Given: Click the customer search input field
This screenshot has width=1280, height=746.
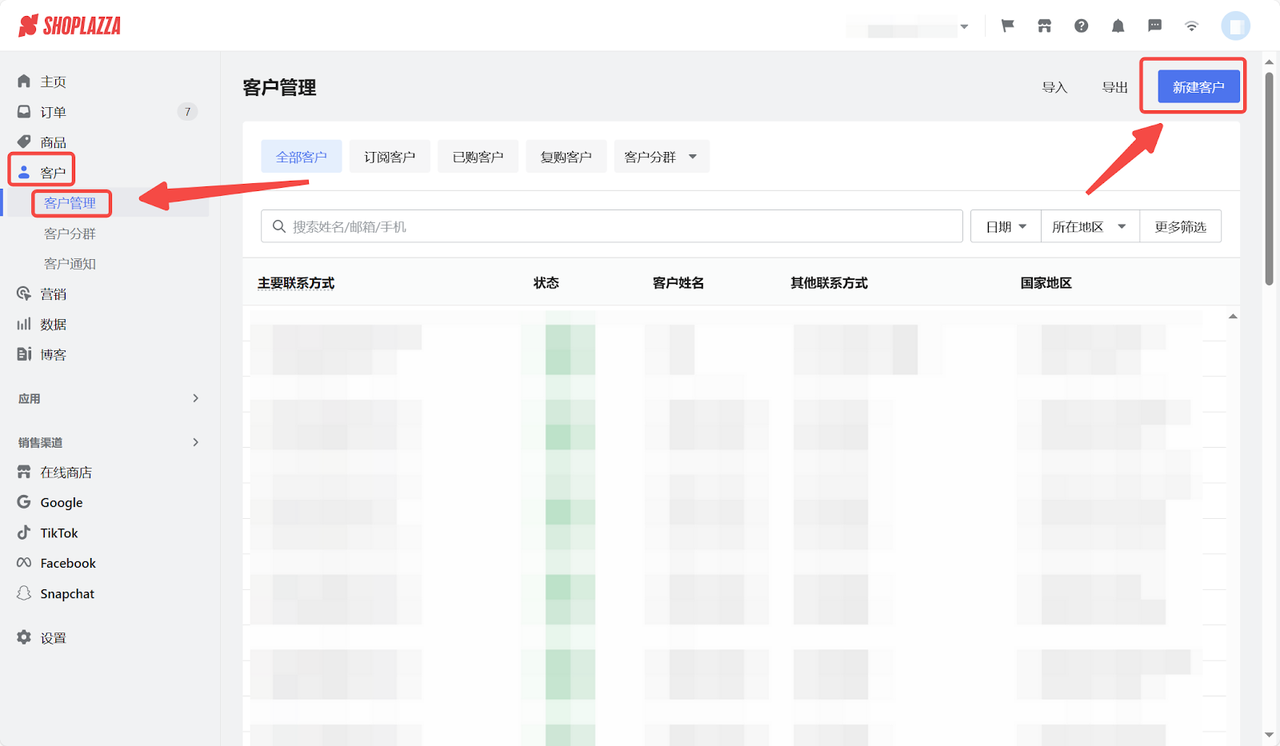Looking at the screenshot, I should click(x=611, y=226).
